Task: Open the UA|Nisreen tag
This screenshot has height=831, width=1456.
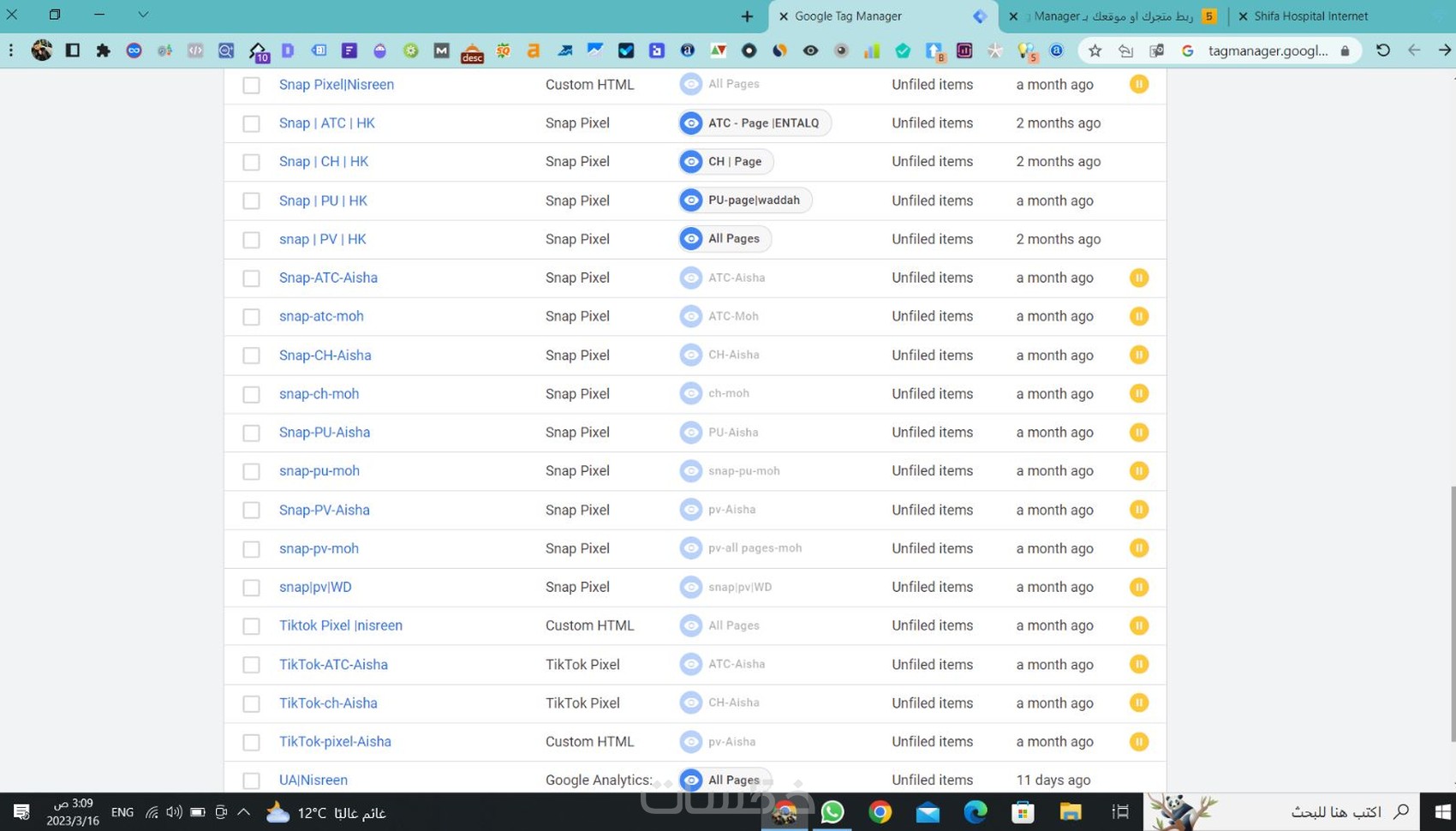Action: coord(313,780)
